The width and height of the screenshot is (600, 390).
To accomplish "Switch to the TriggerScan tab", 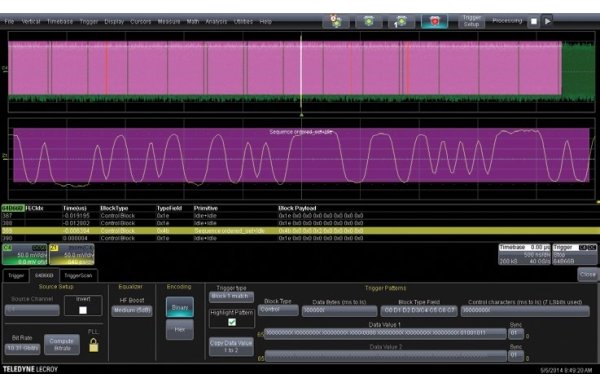I will [78, 276].
